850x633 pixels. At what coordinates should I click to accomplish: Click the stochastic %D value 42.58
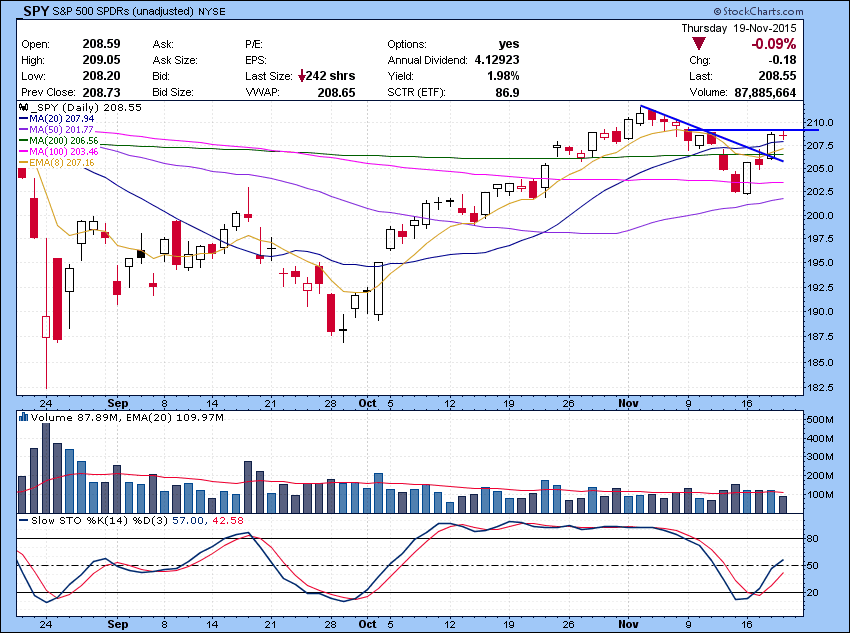click(x=228, y=520)
